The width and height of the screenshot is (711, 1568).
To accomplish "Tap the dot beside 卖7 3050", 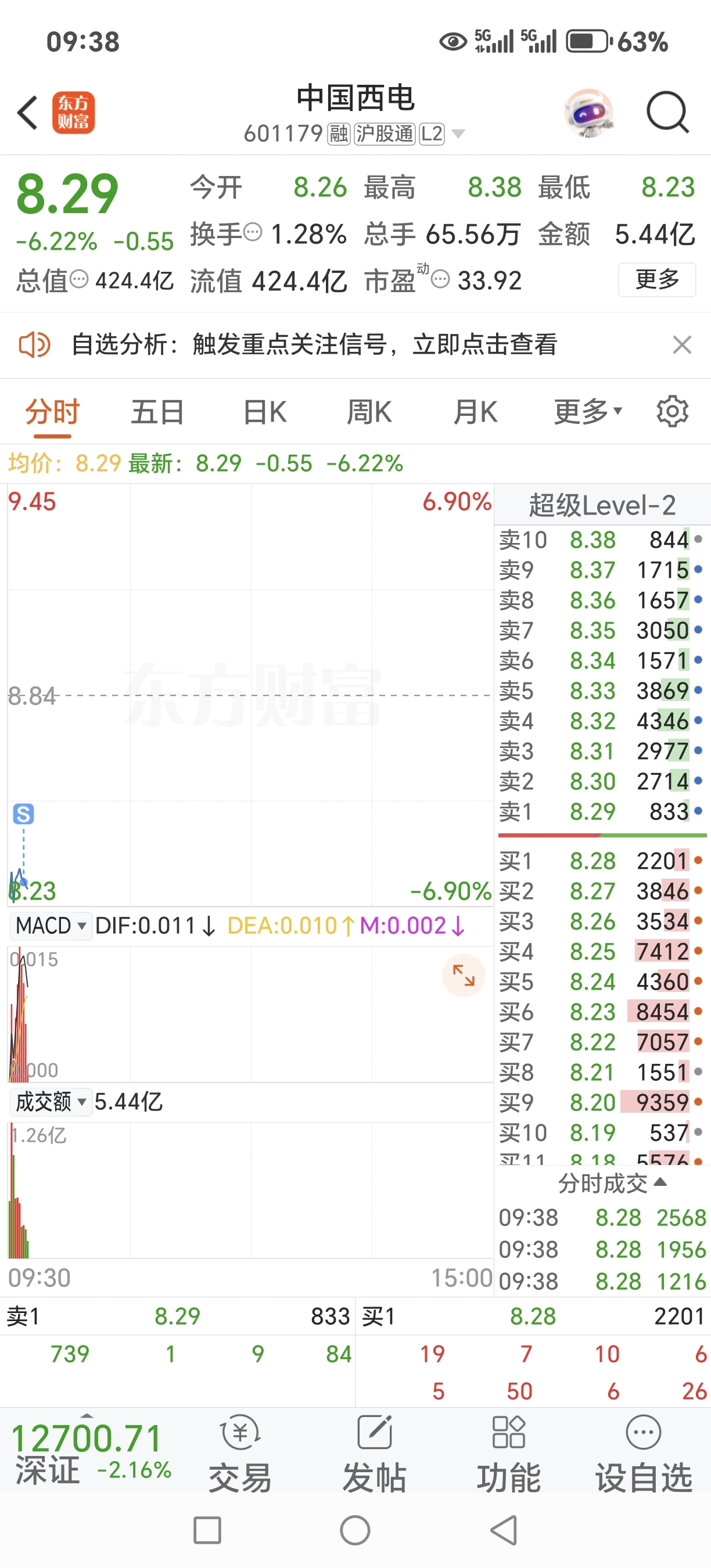I will tap(698, 630).
